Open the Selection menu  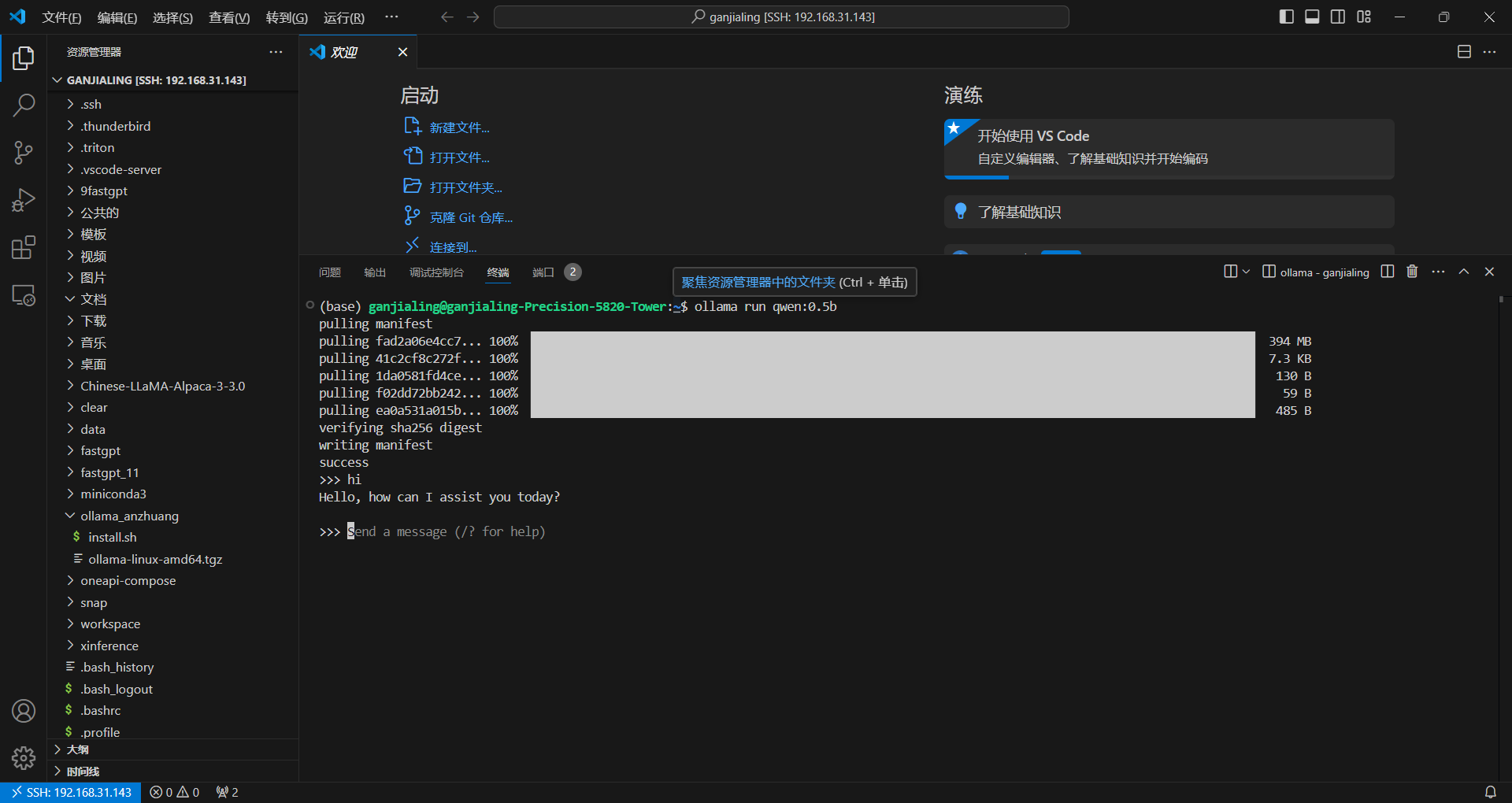(172, 17)
